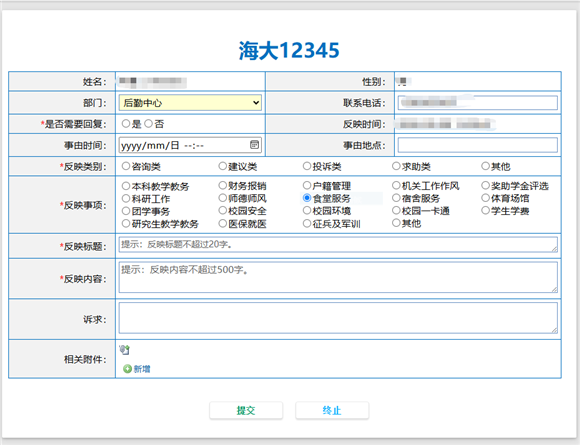Click the 诉求 text area
Screen dimensions: 580x445
coord(338,318)
